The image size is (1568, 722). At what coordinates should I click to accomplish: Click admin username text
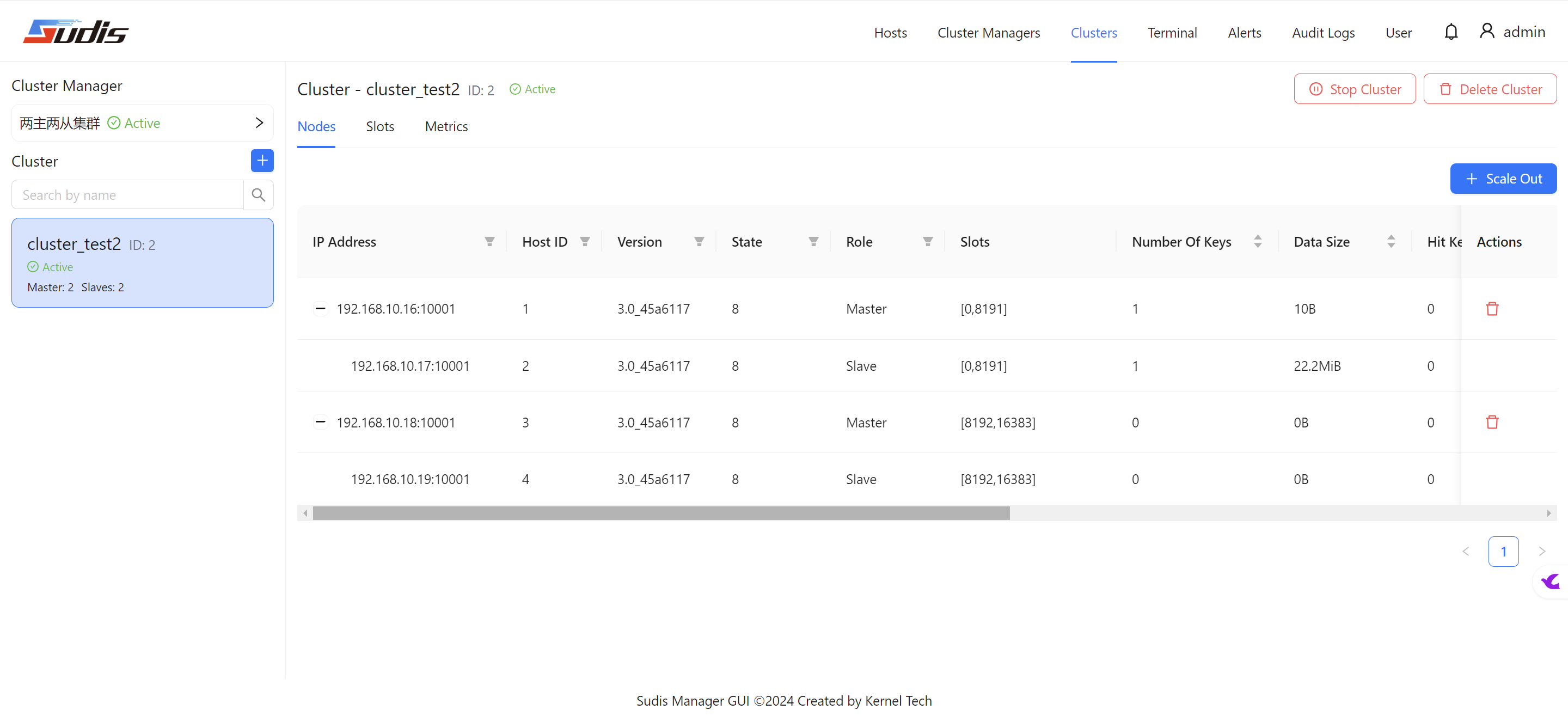point(1524,32)
